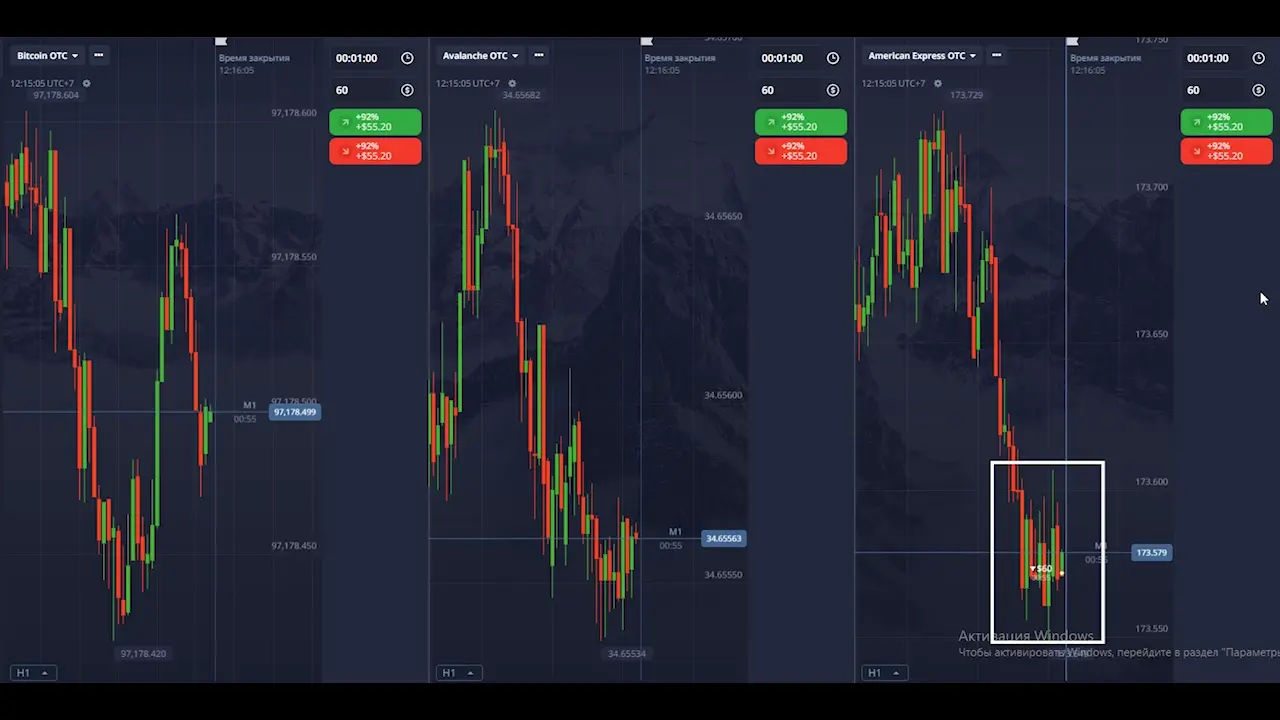
Task: Open the Bitcoin OTC chart three-dot menu
Action: point(98,56)
